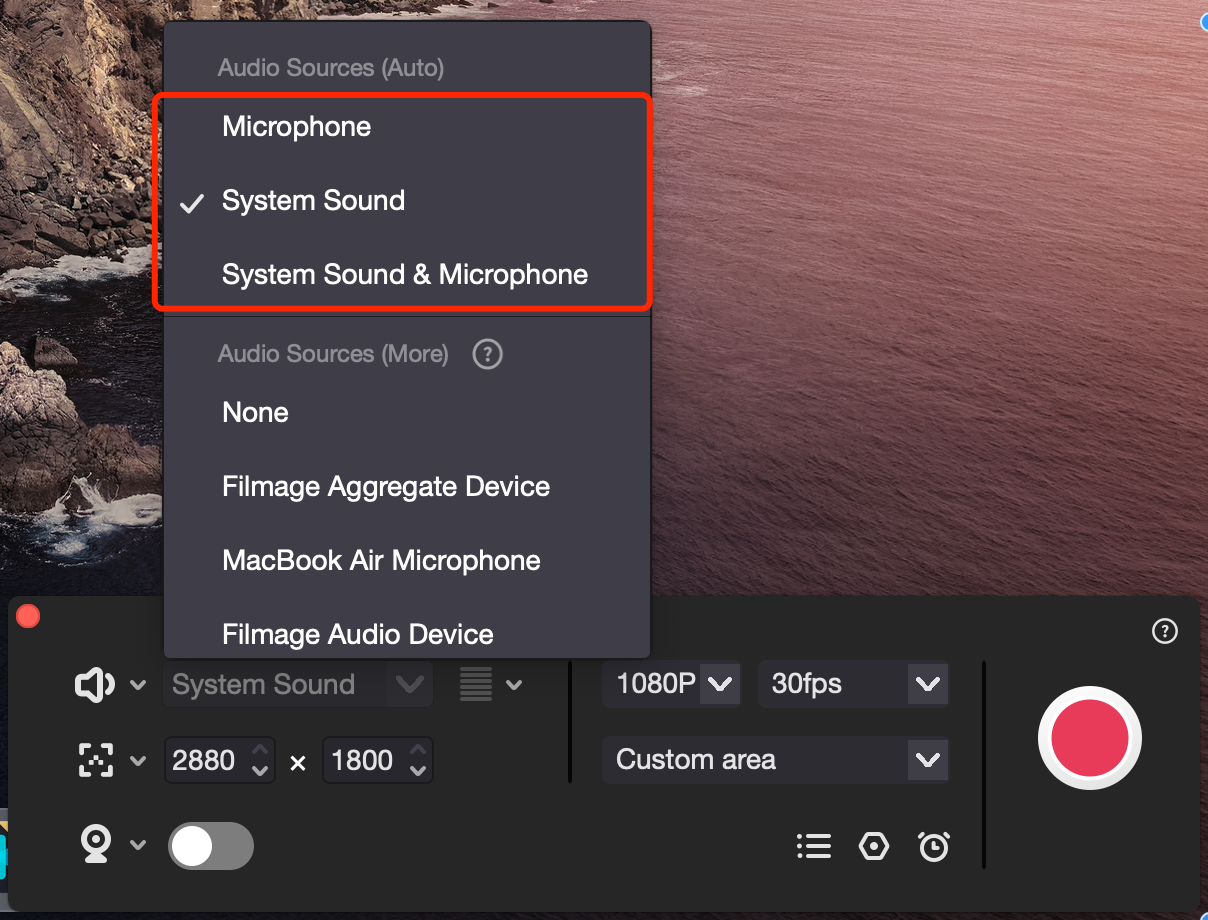Click the audio level bars icon
The width and height of the screenshot is (1208, 920).
coord(476,685)
